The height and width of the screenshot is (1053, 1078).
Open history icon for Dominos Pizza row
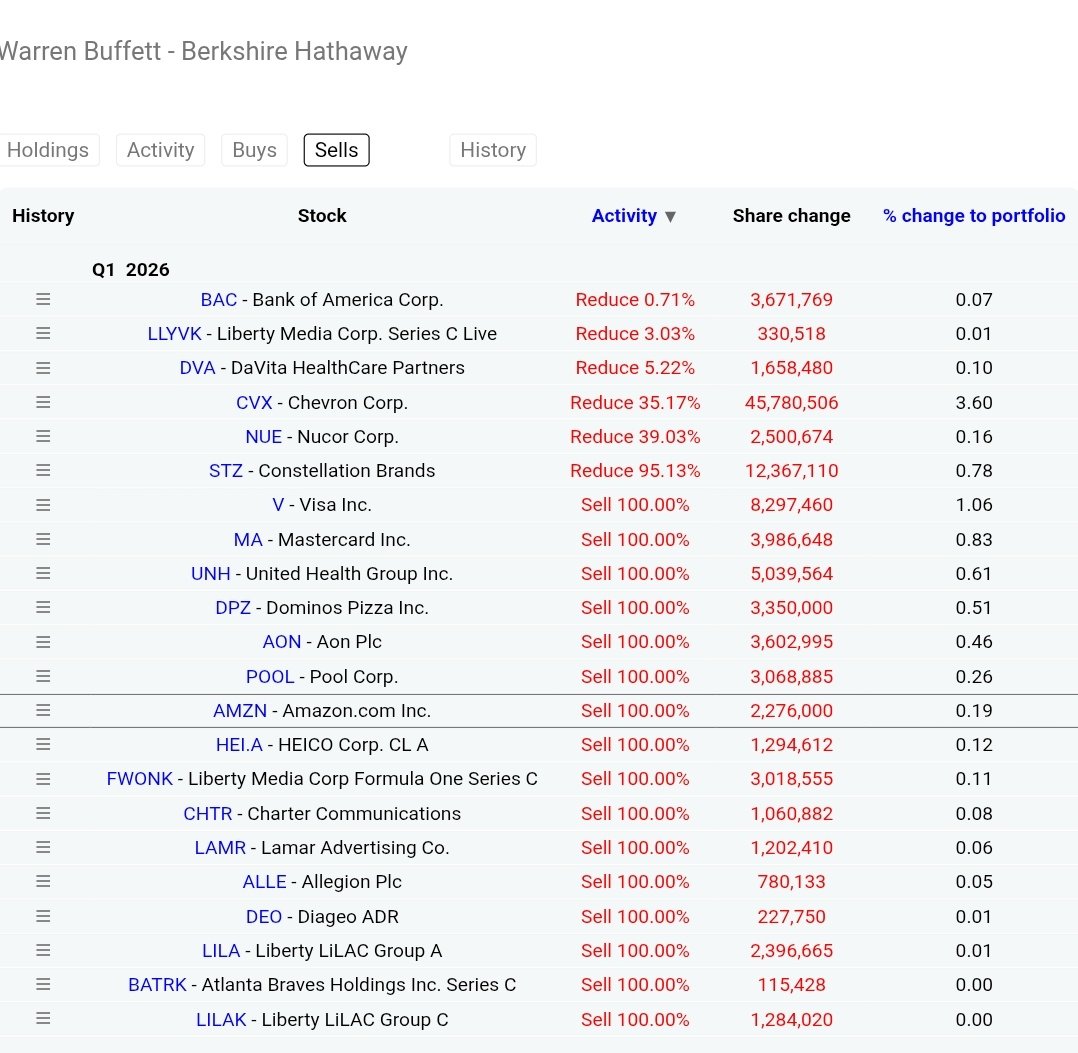(x=43, y=607)
